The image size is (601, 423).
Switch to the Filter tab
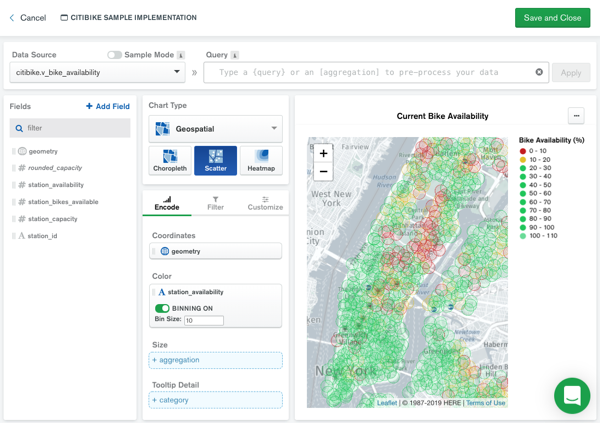tap(215, 203)
